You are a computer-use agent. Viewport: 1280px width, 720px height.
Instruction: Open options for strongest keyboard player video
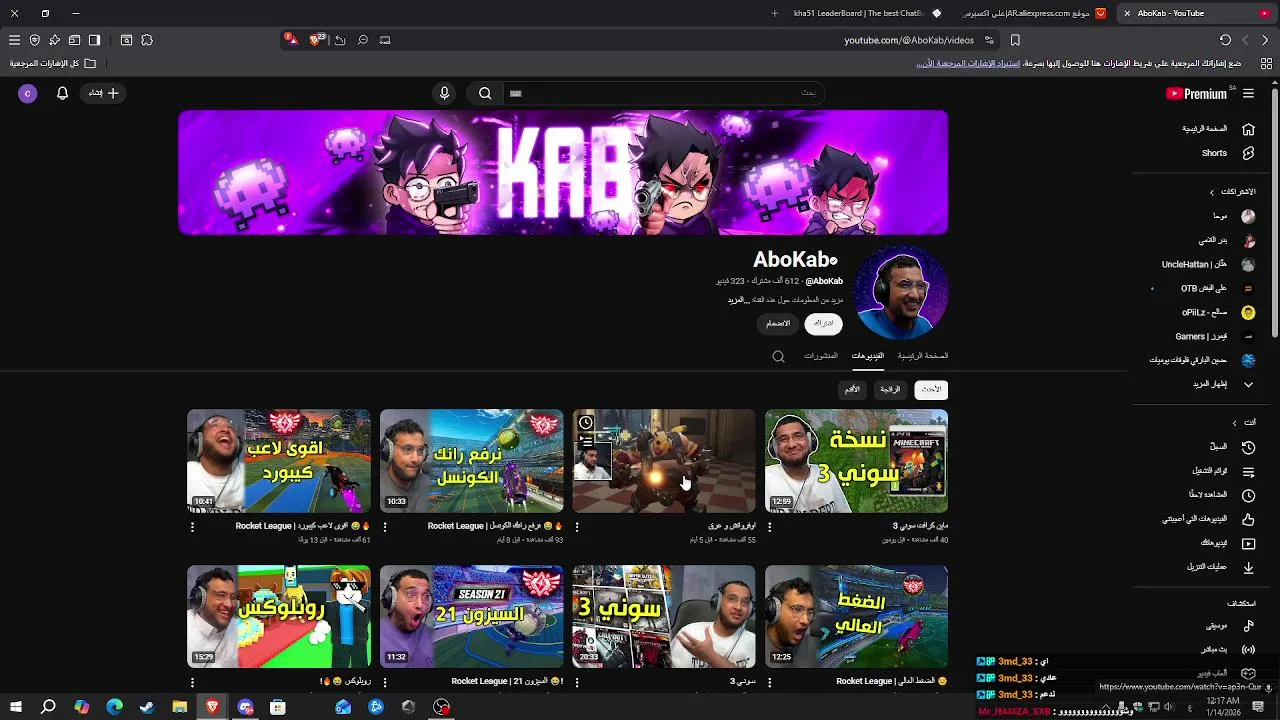click(192, 526)
